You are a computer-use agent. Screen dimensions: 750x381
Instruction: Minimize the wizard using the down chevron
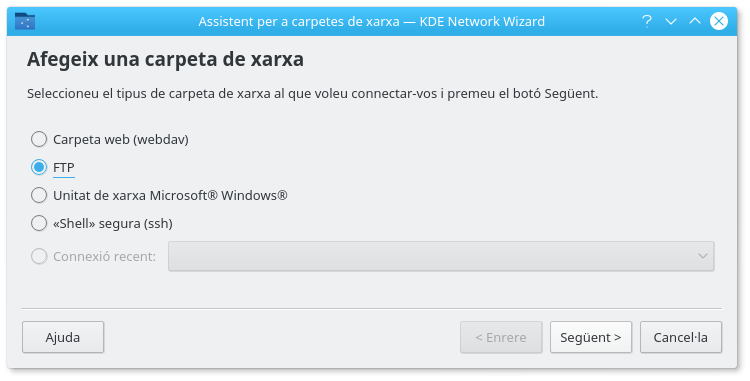click(671, 21)
